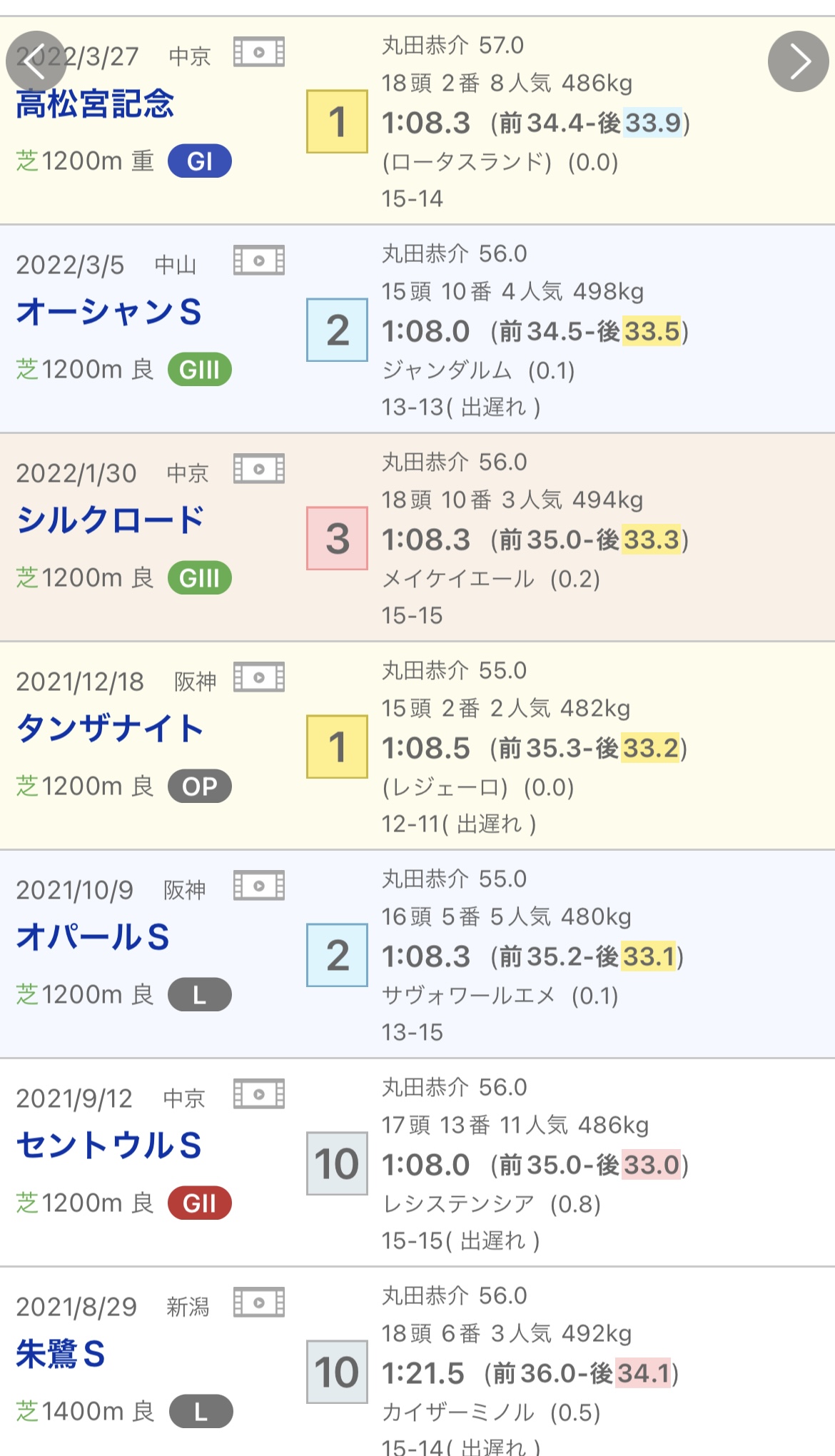The height and width of the screenshot is (1456, 835).
Task: Tap video icon for 朱鷺S
Action: (259, 1303)
